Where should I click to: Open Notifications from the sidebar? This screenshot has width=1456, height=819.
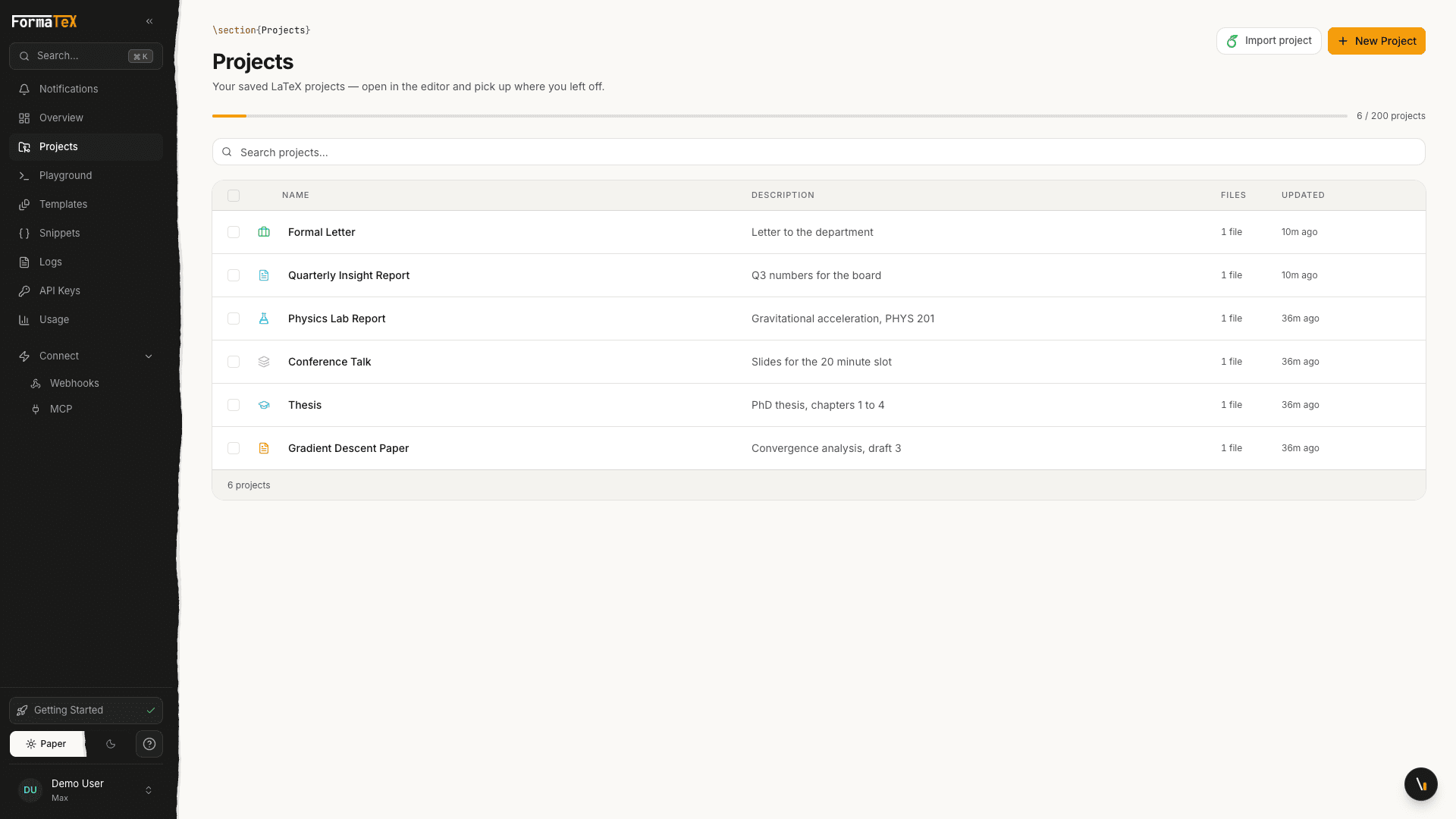coord(86,89)
